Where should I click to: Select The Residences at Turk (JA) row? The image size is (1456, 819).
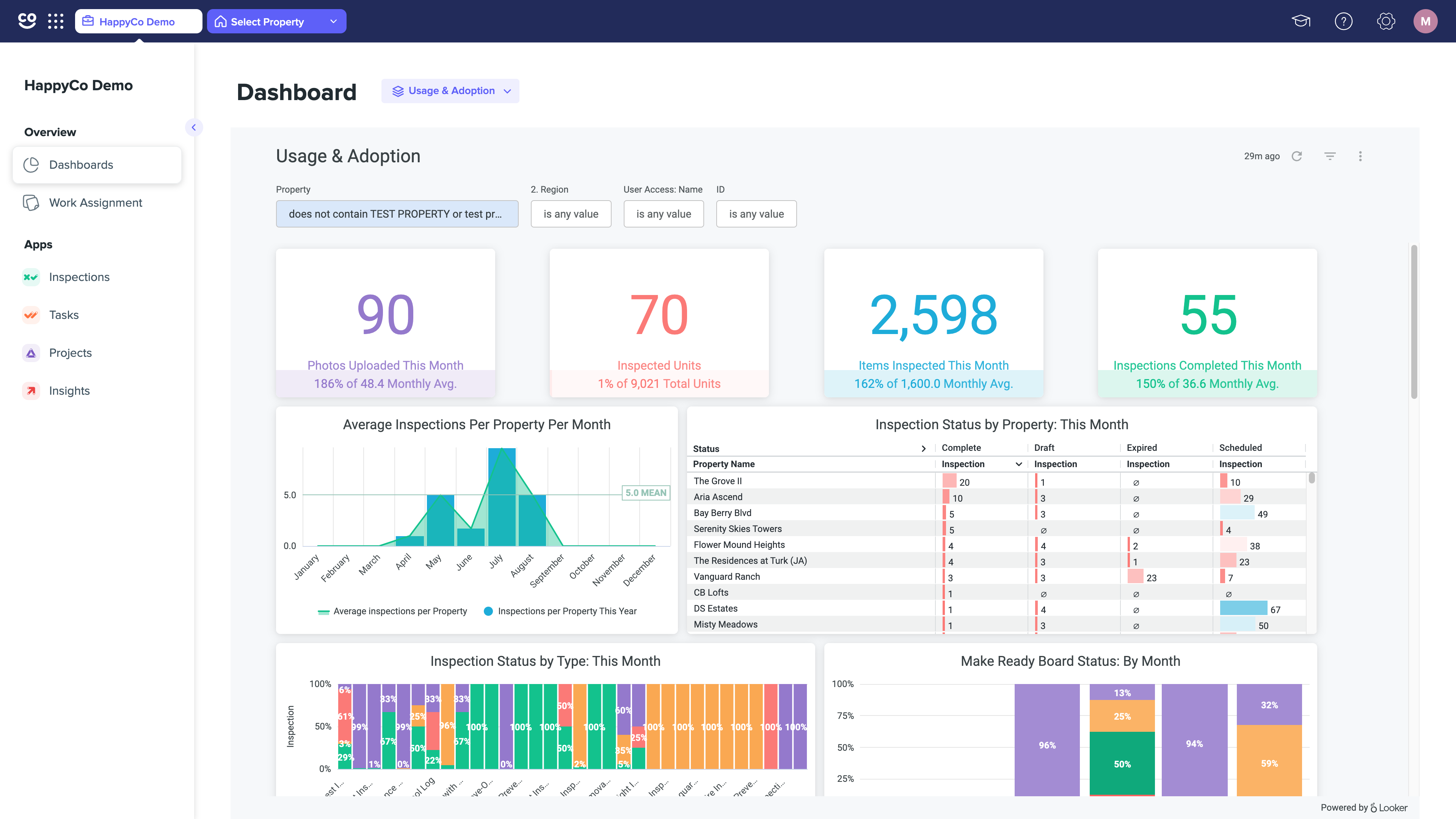(x=996, y=561)
